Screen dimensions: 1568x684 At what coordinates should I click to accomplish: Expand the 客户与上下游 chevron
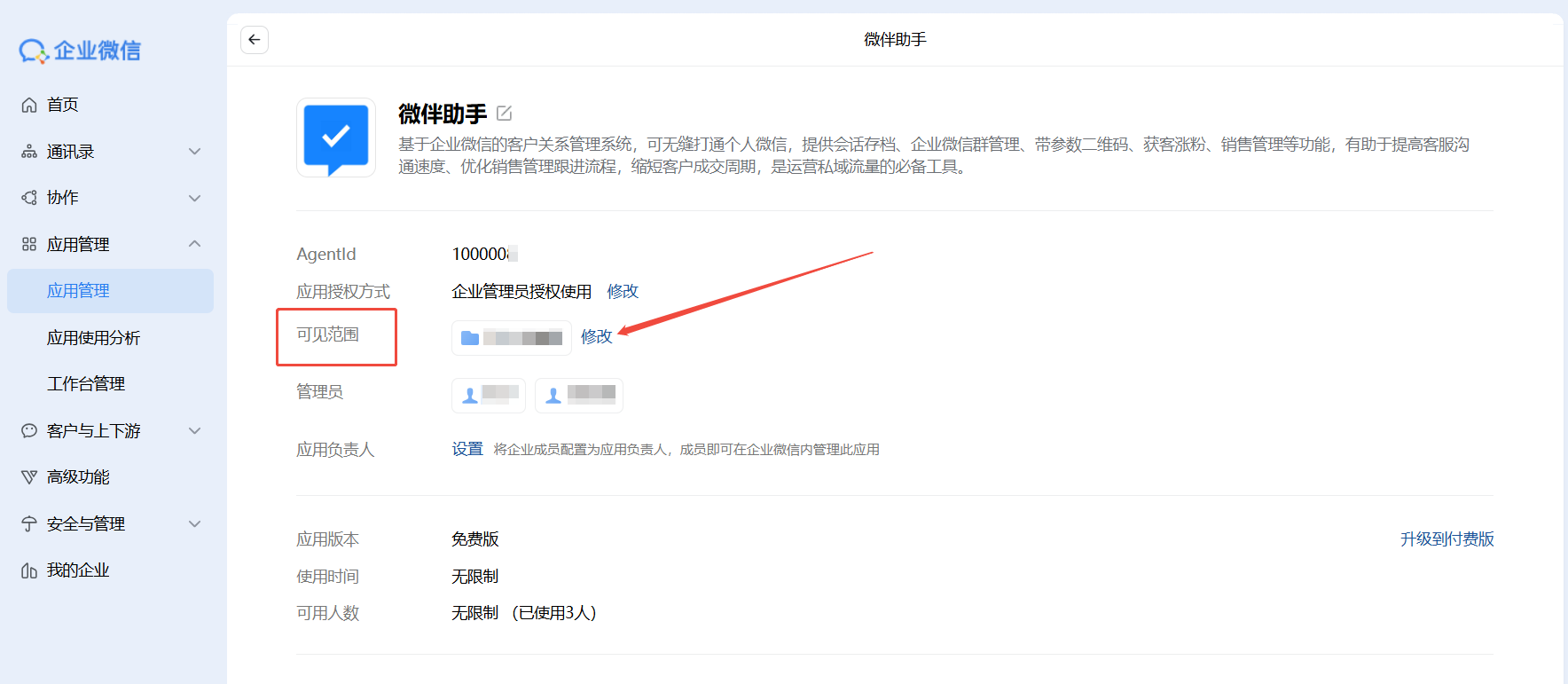[x=195, y=431]
